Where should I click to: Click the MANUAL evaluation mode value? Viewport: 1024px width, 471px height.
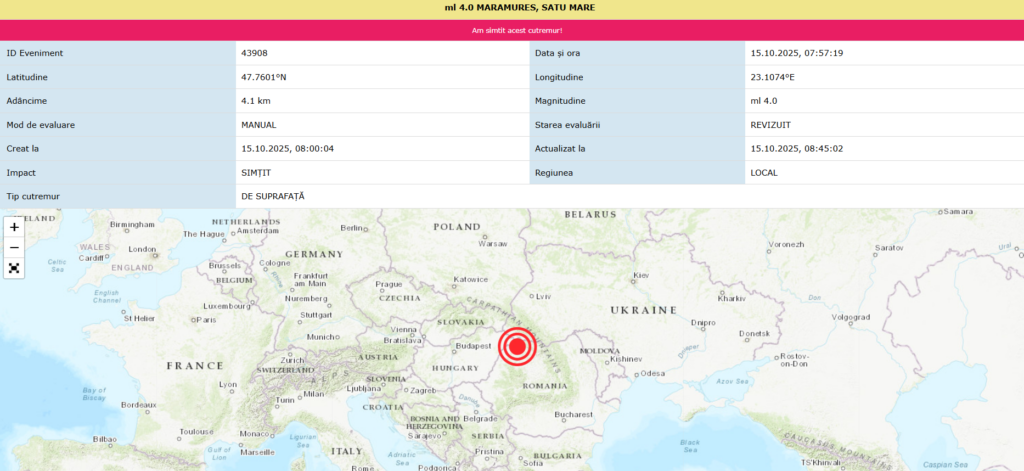click(x=259, y=125)
